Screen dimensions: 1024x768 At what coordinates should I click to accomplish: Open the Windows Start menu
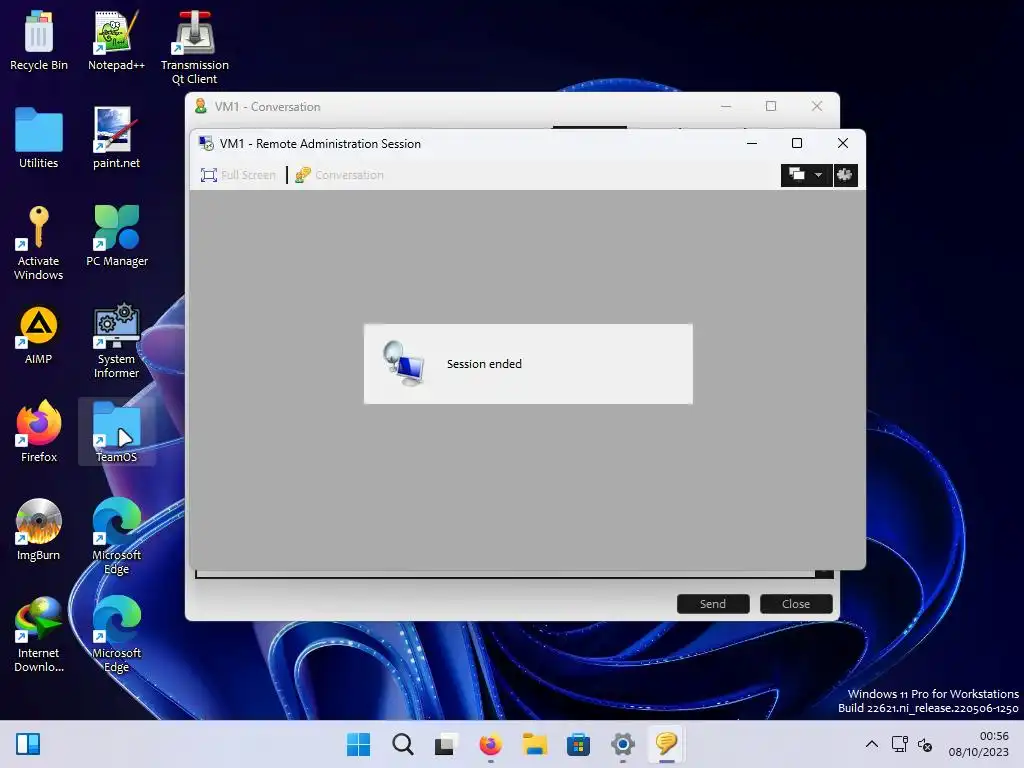(x=359, y=744)
